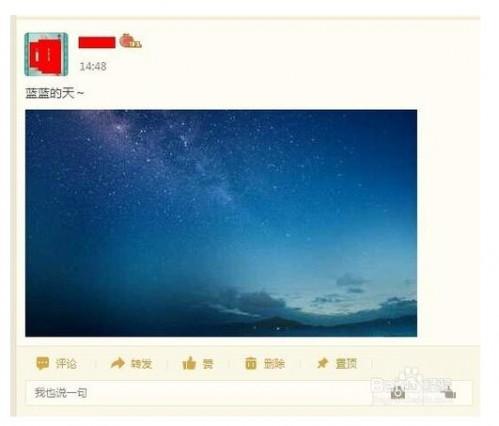This screenshot has height=426, width=499.
Task: Open the poster's avatar picture
Action: (46, 54)
